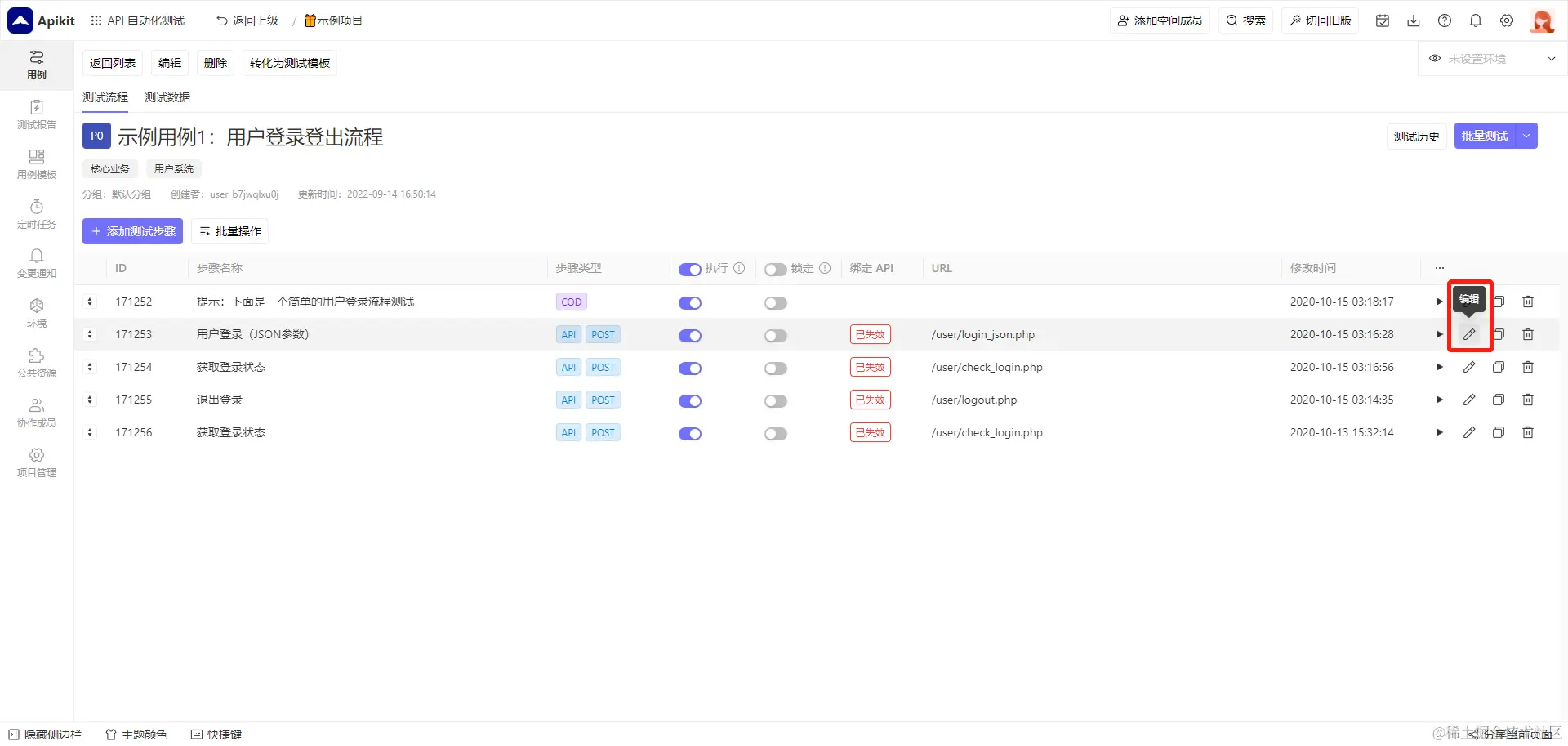
Task: Click 转化为测试模板
Action: click(290, 63)
